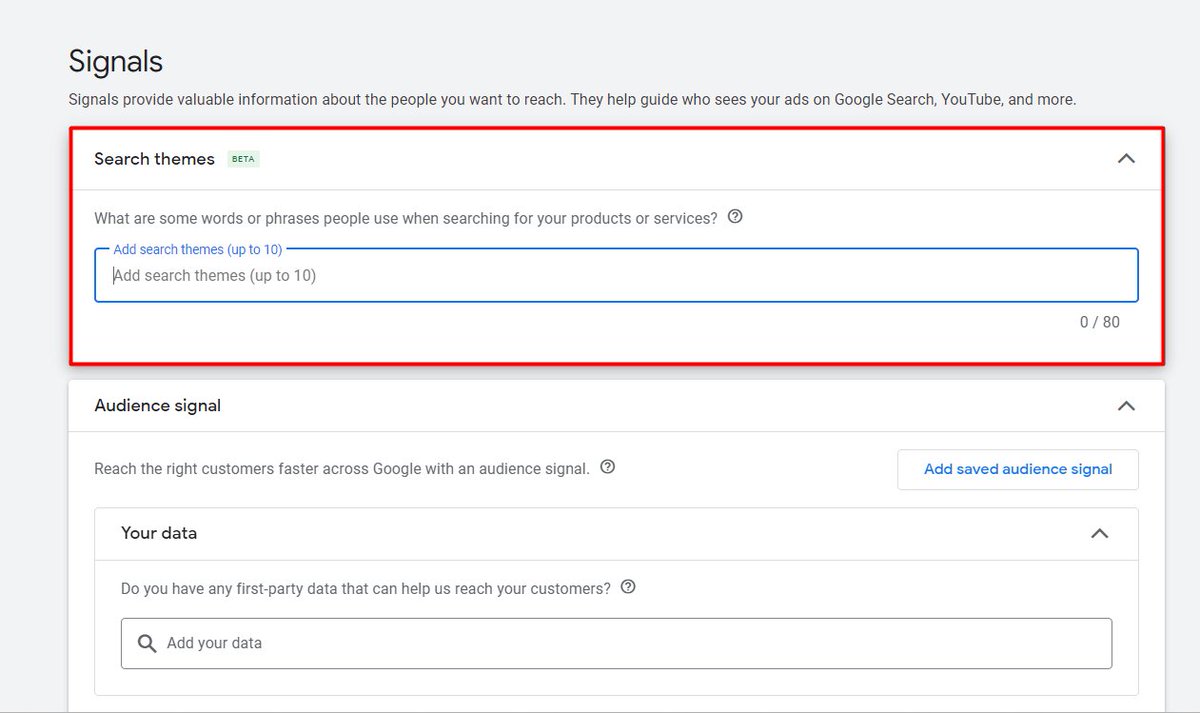Open help icon next to audience signal description
This screenshot has width=1200, height=713.
point(607,467)
